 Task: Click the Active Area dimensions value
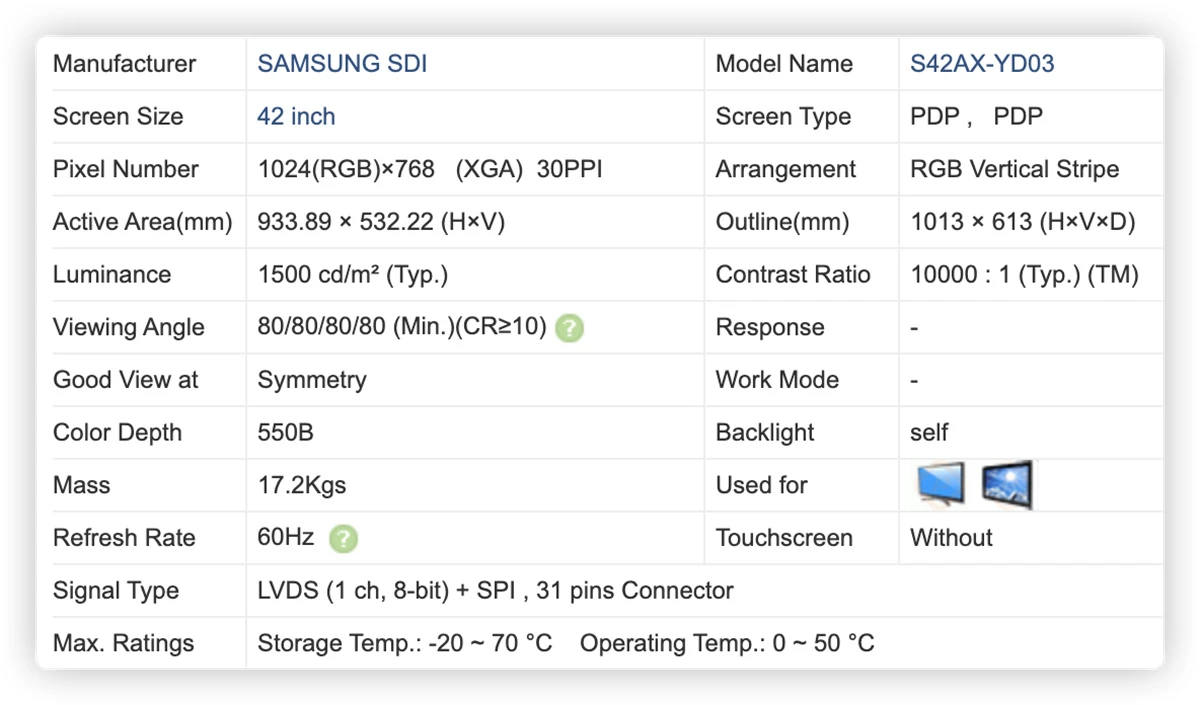(x=381, y=222)
